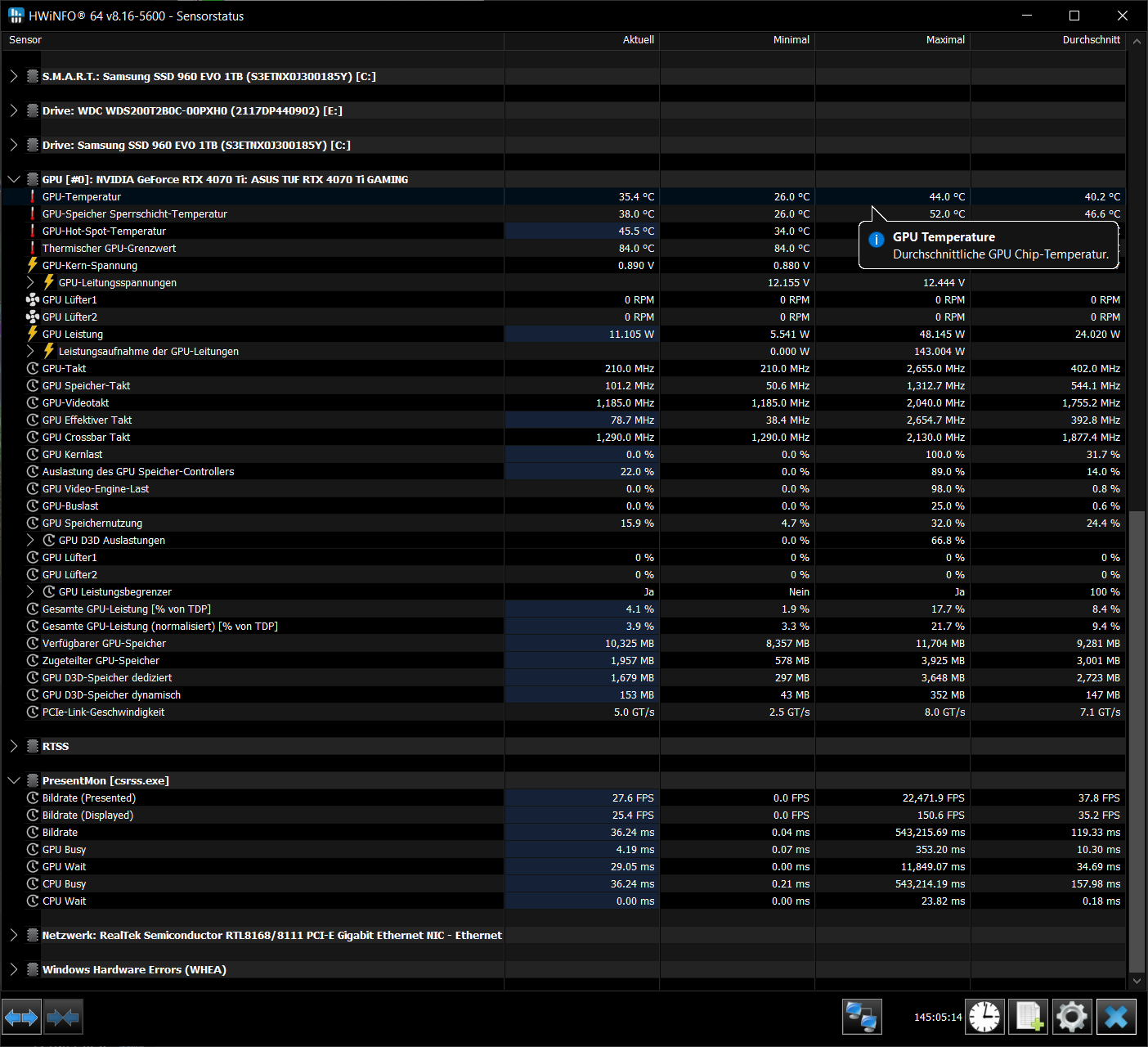Expand Netzwerk: RealTek Semiconductor group
This screenshot has width=1148, height=1047.
click(14, 936)
